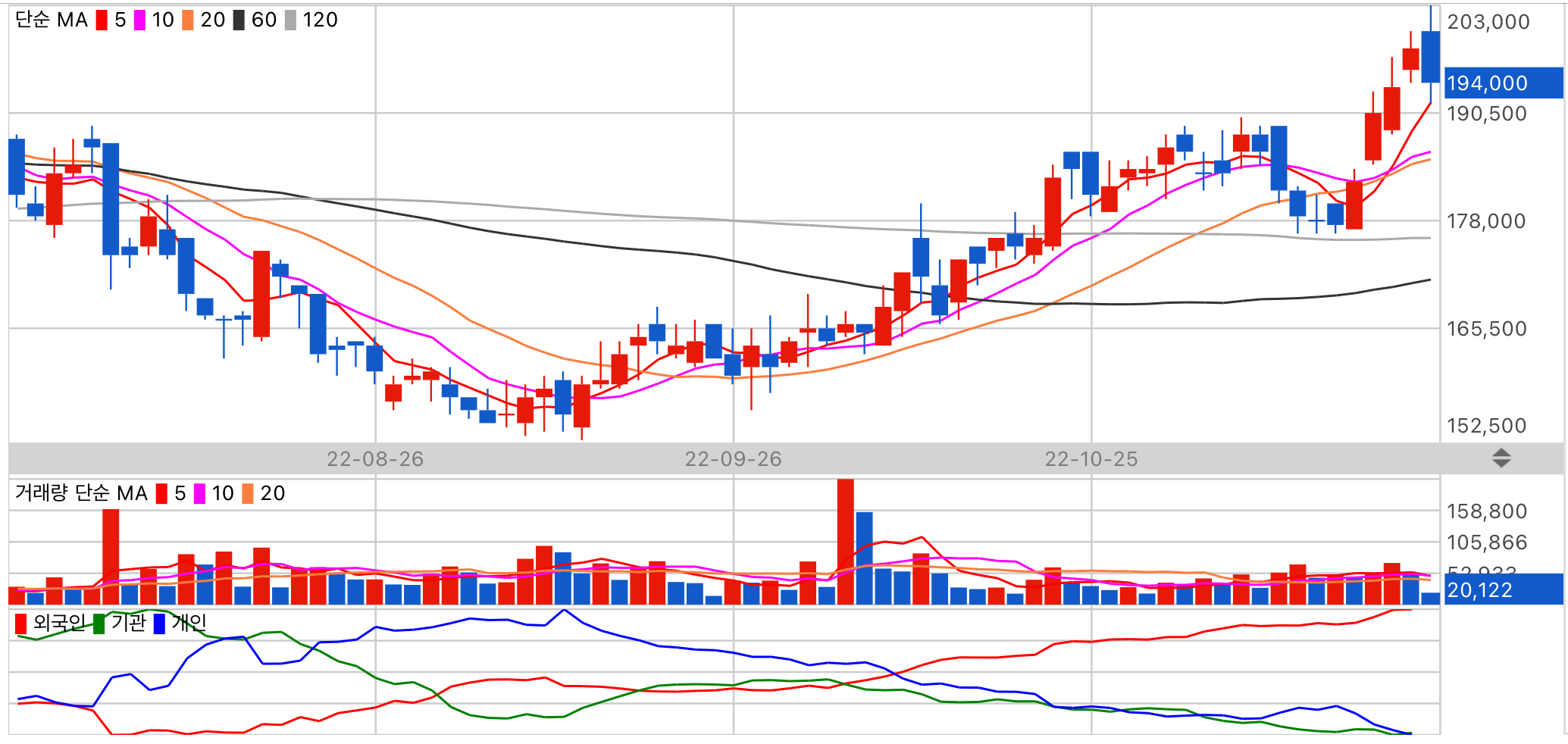Select the 거래량 단순 MA legend label

(x=81, y=493)
